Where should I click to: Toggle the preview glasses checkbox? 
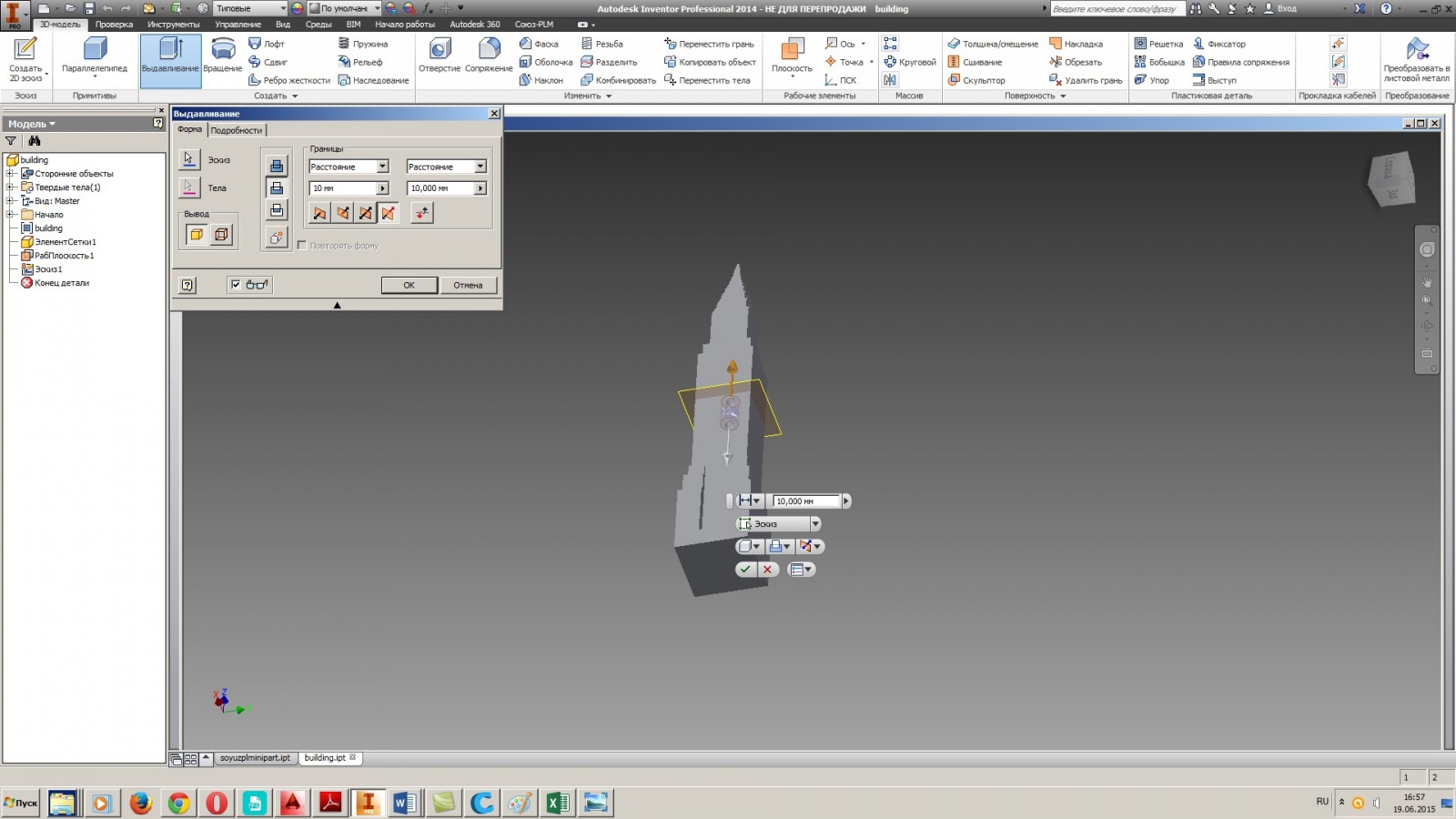236,285
